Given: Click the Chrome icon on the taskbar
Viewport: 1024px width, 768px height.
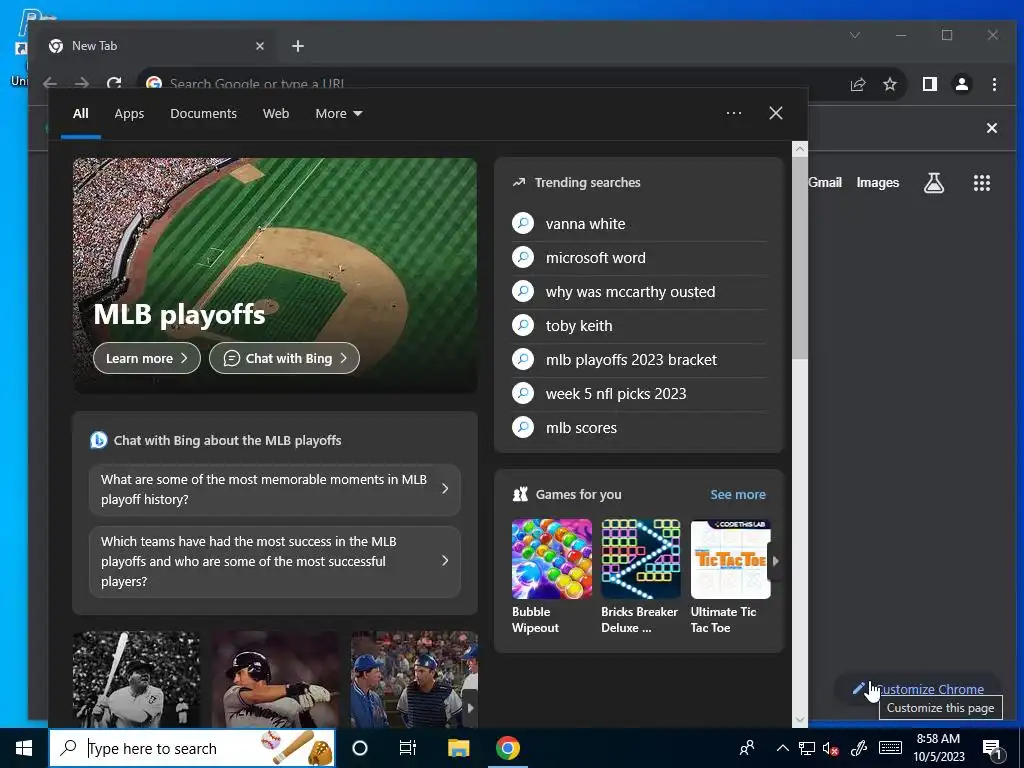Looking at the screenshot, I should 507,748.
